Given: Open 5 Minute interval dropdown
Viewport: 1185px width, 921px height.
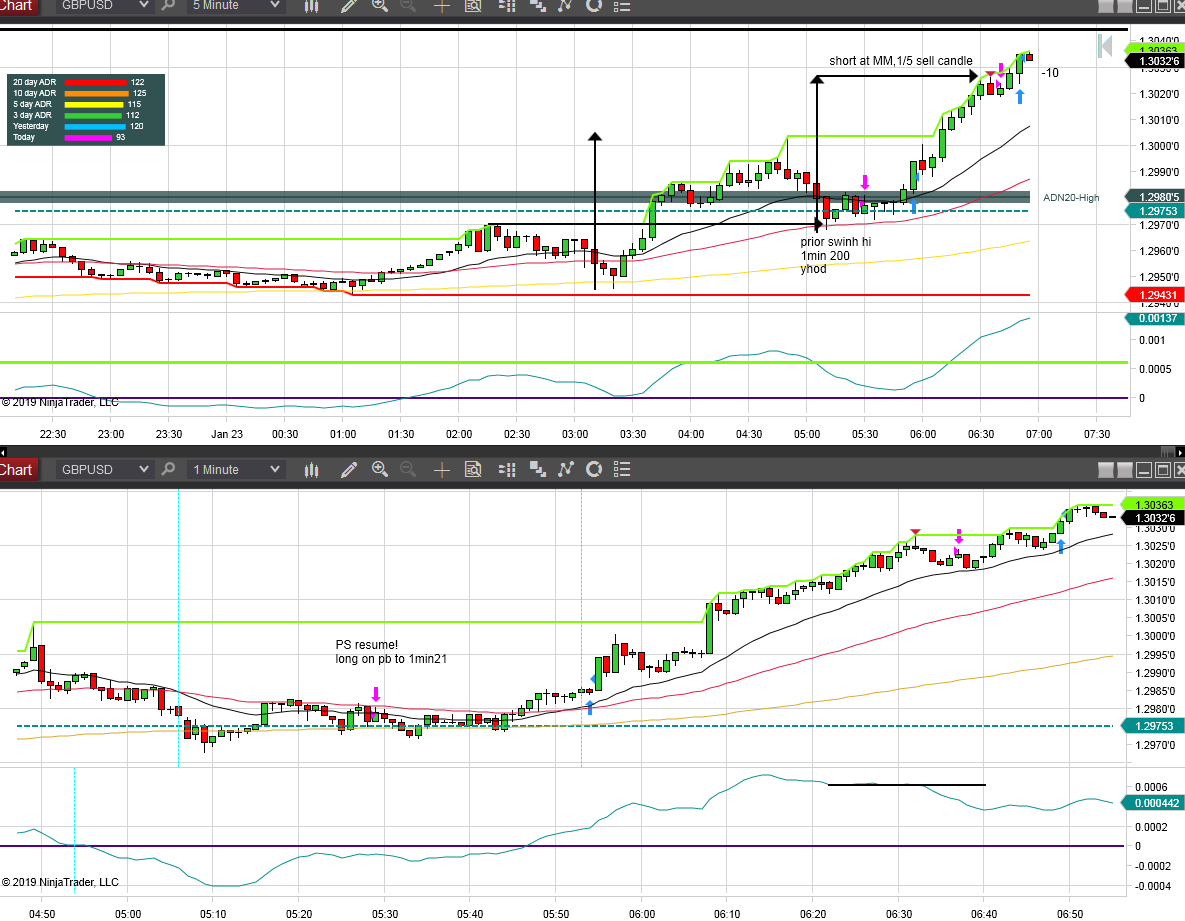Looking at the screenshot, I should (236, 6).
